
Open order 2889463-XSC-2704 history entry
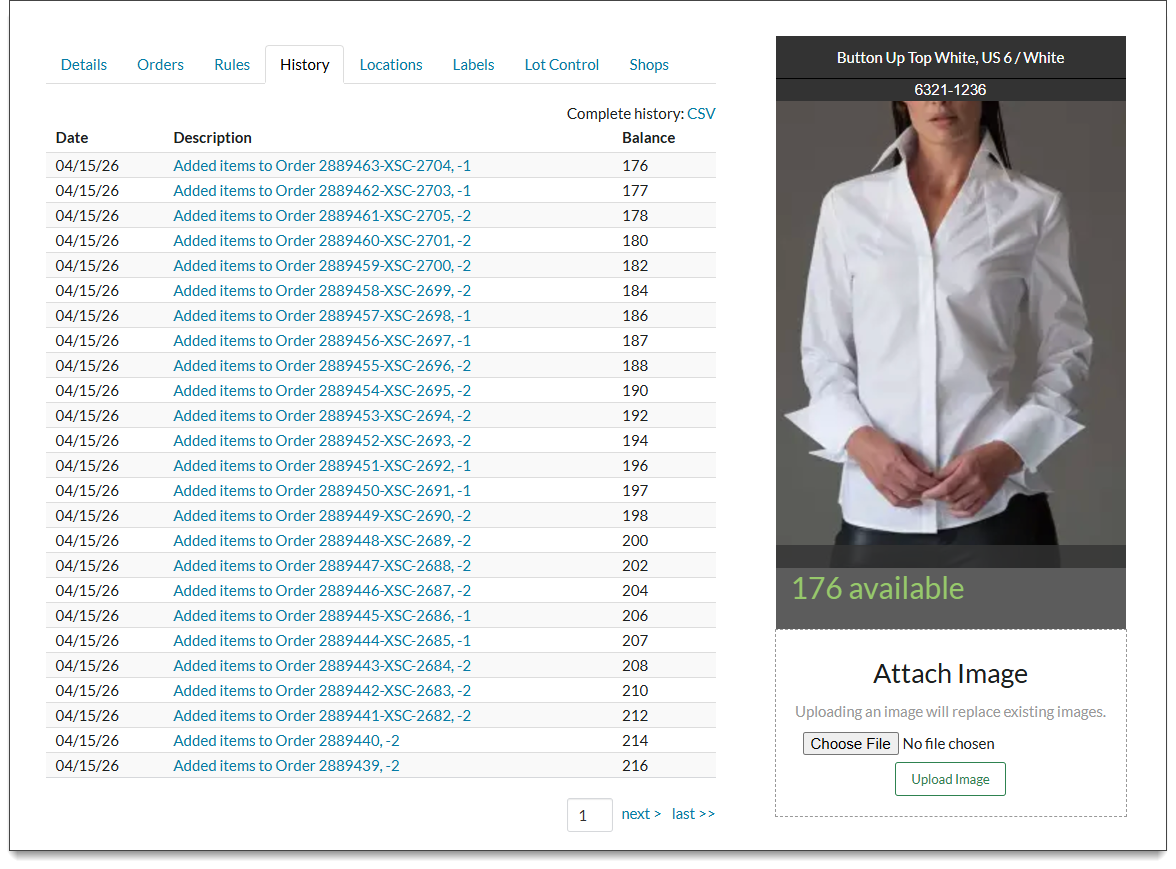[321, 166]
